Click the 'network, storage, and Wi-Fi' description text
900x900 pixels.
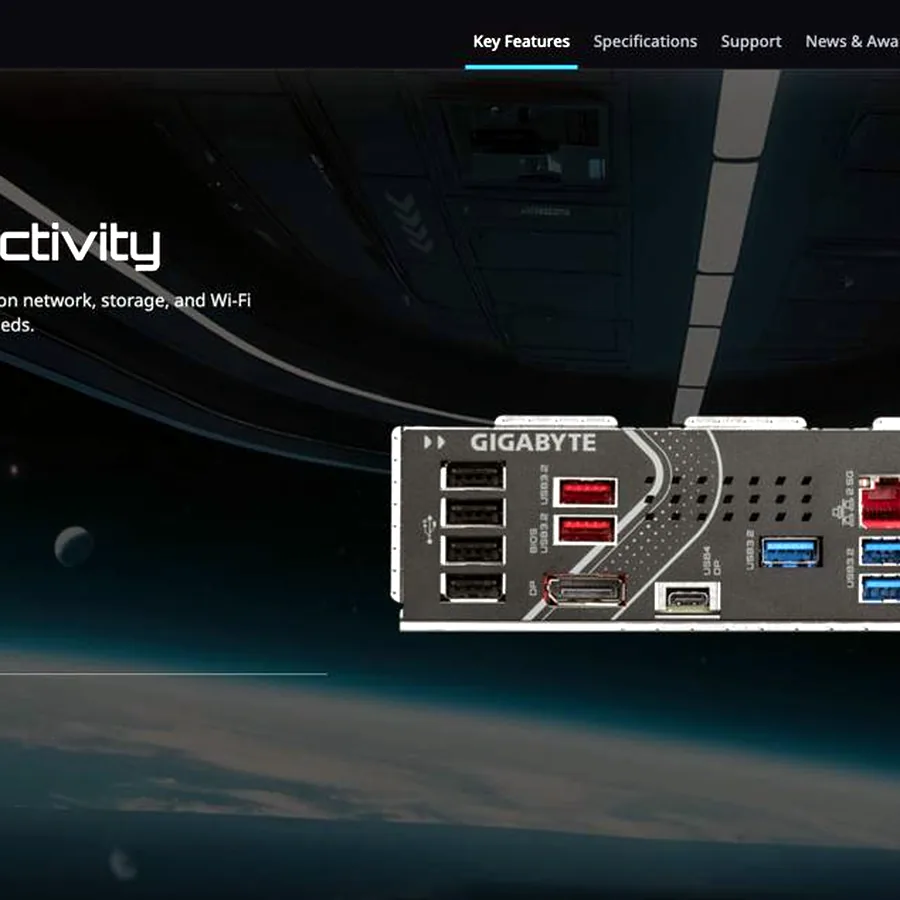(137, 300)
